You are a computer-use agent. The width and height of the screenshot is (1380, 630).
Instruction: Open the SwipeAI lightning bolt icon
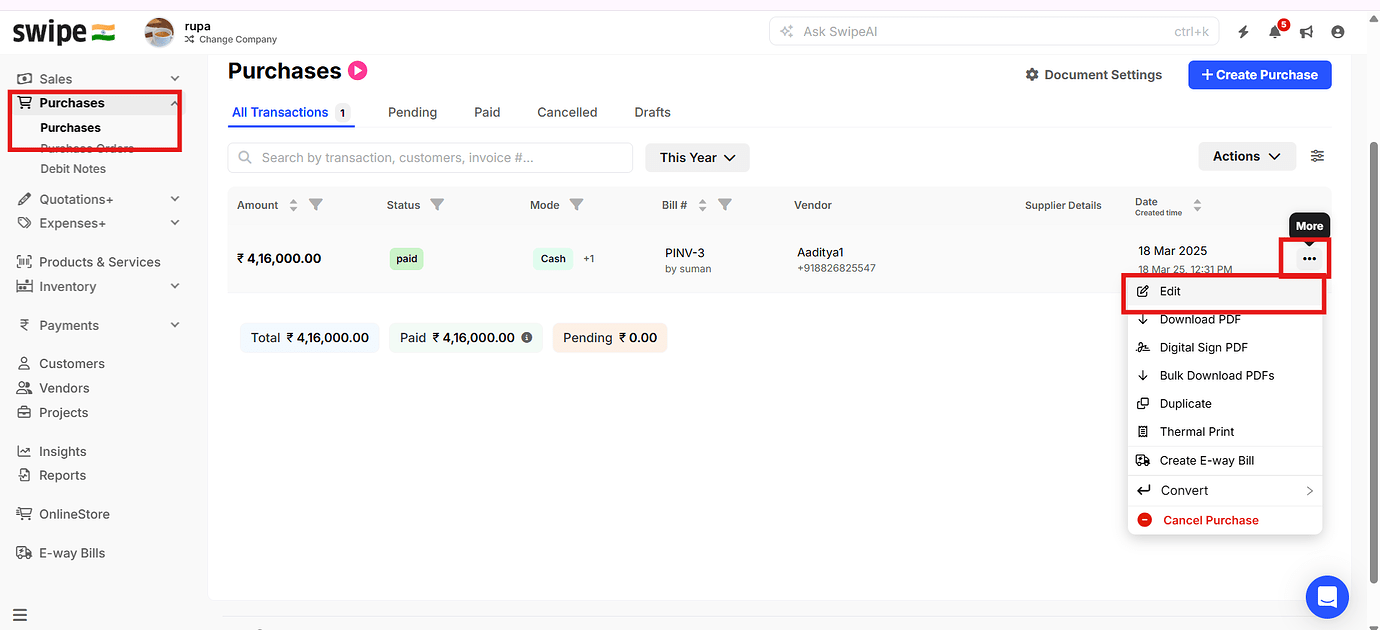1243,31
